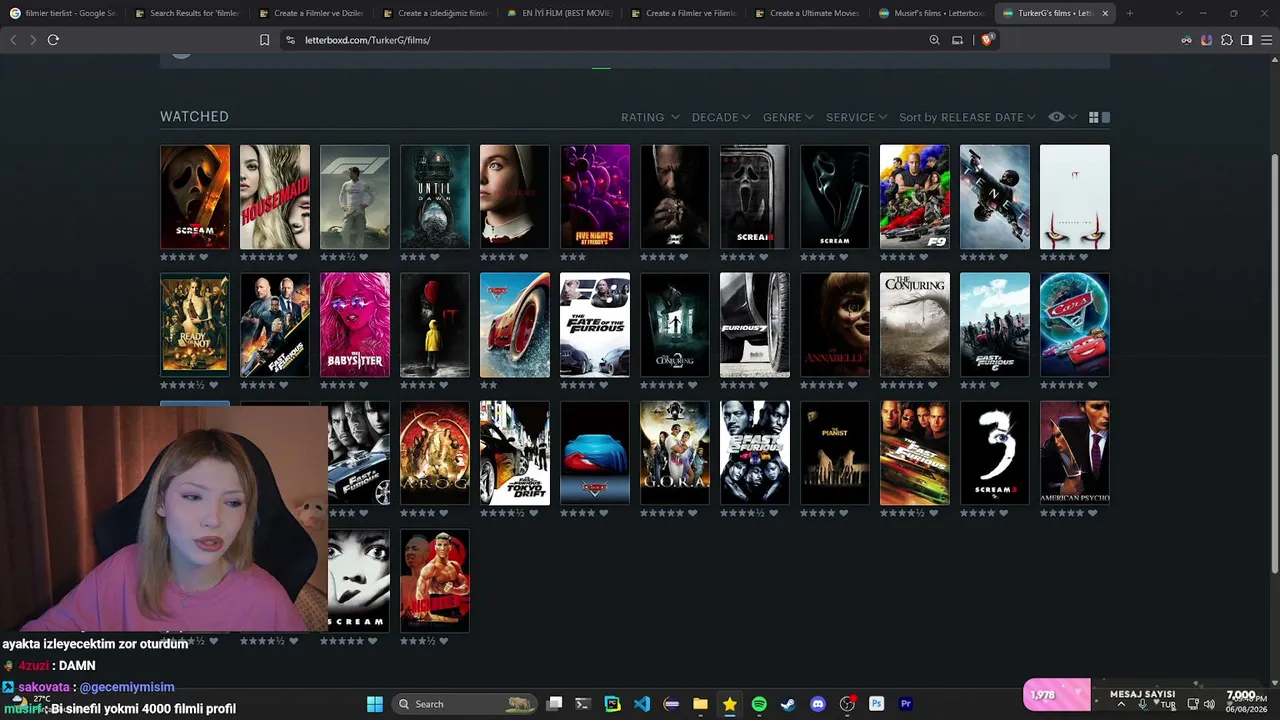1280x720 pixels.
Task: Switch to poster grid view
Action: (x=1093, y=117)
